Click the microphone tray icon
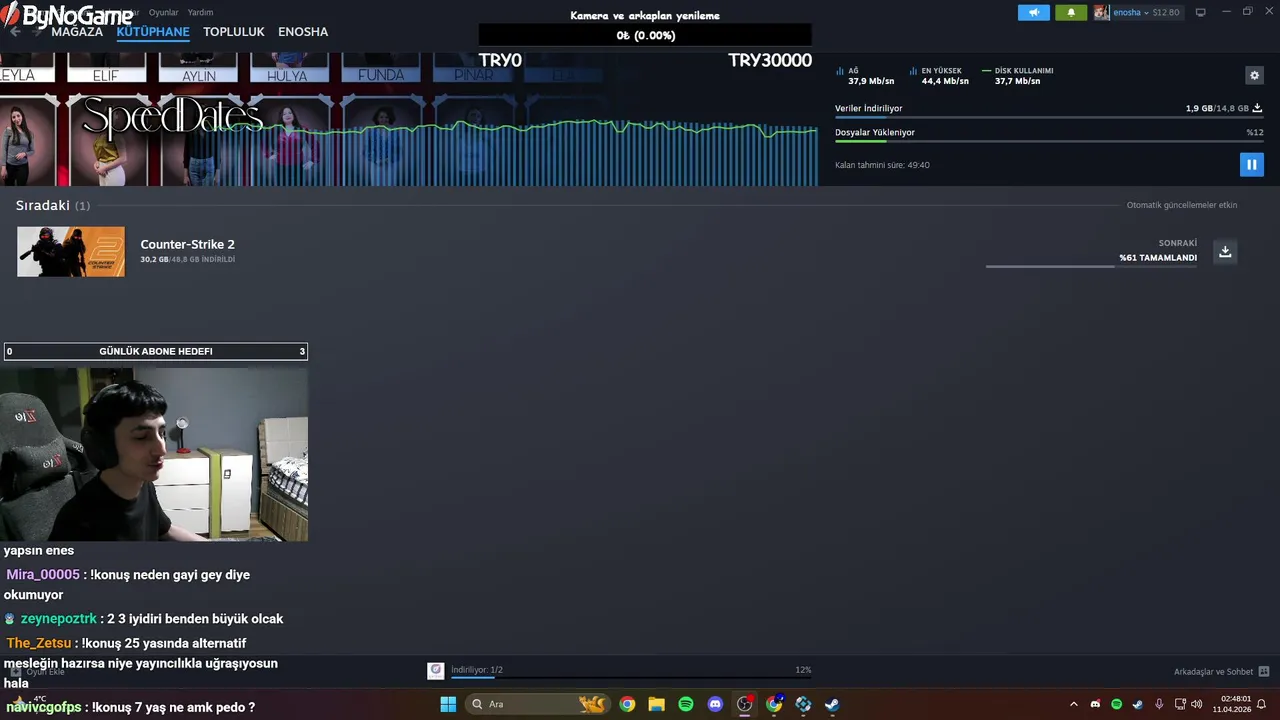The image size is (1280, 720). click(1159, 704)
